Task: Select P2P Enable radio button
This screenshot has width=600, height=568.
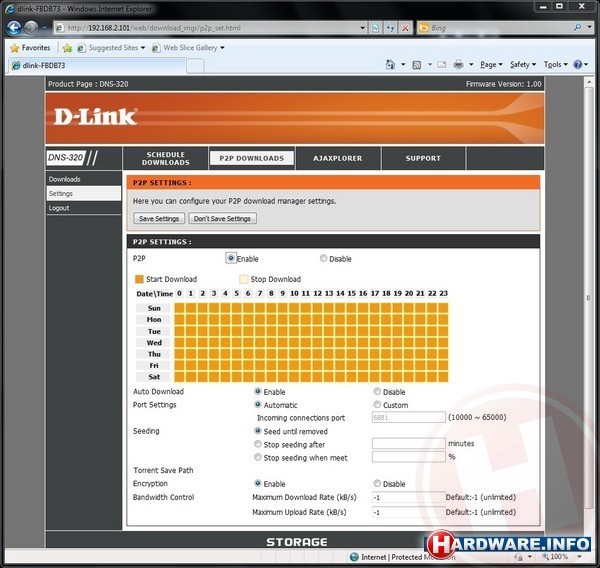Action: pyautogui.click(x=230, y=258)
